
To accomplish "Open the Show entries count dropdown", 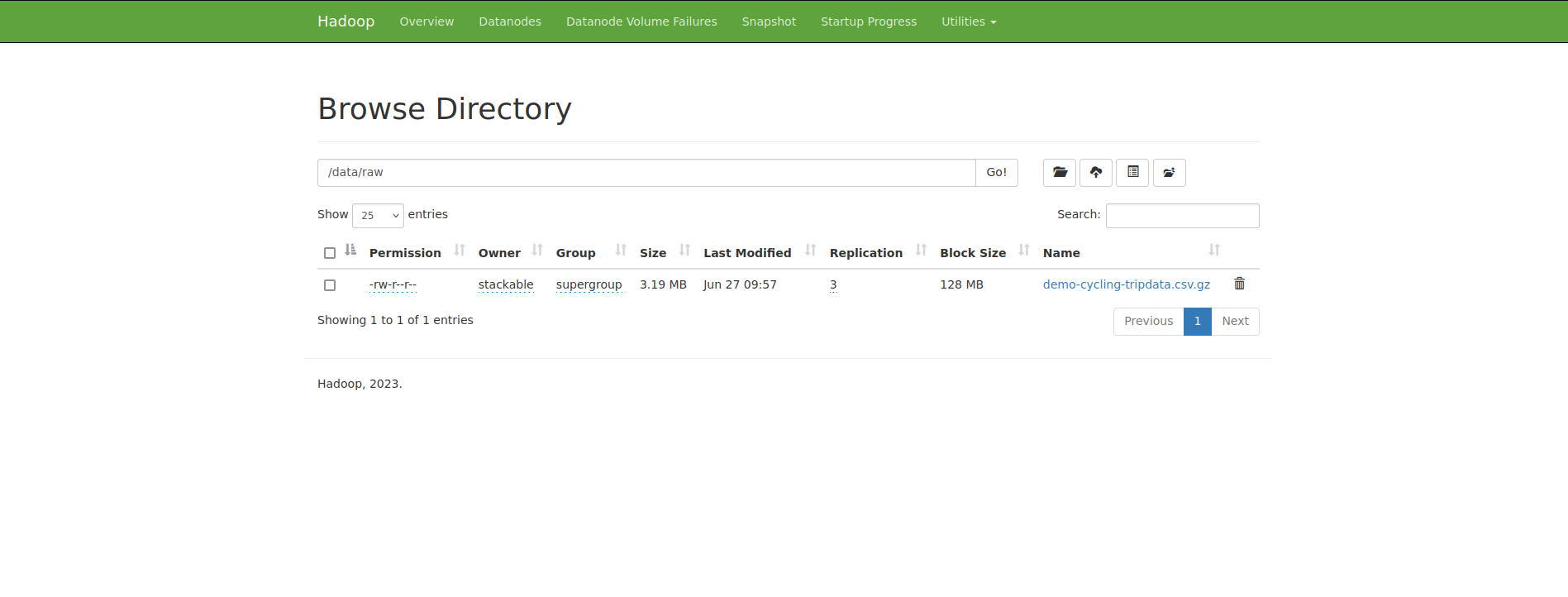I will tap(378, 215).
